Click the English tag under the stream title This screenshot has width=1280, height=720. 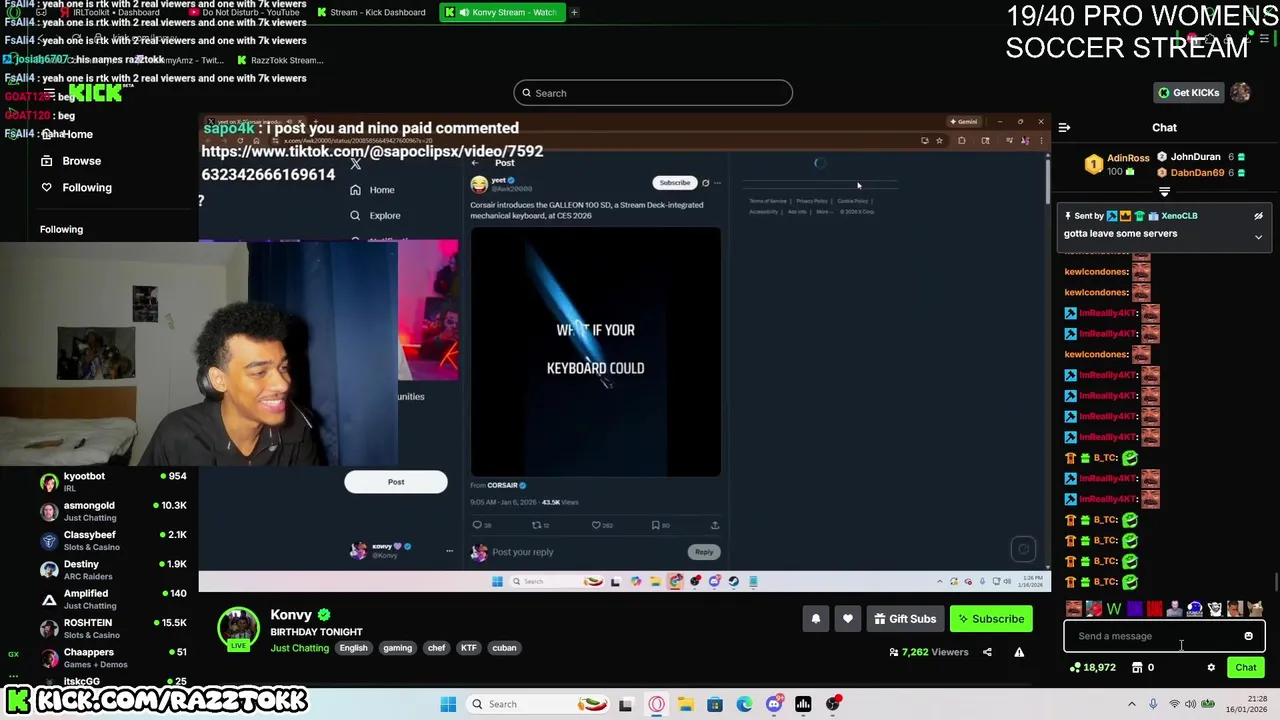pyautogui.click(x=353, y=648)
